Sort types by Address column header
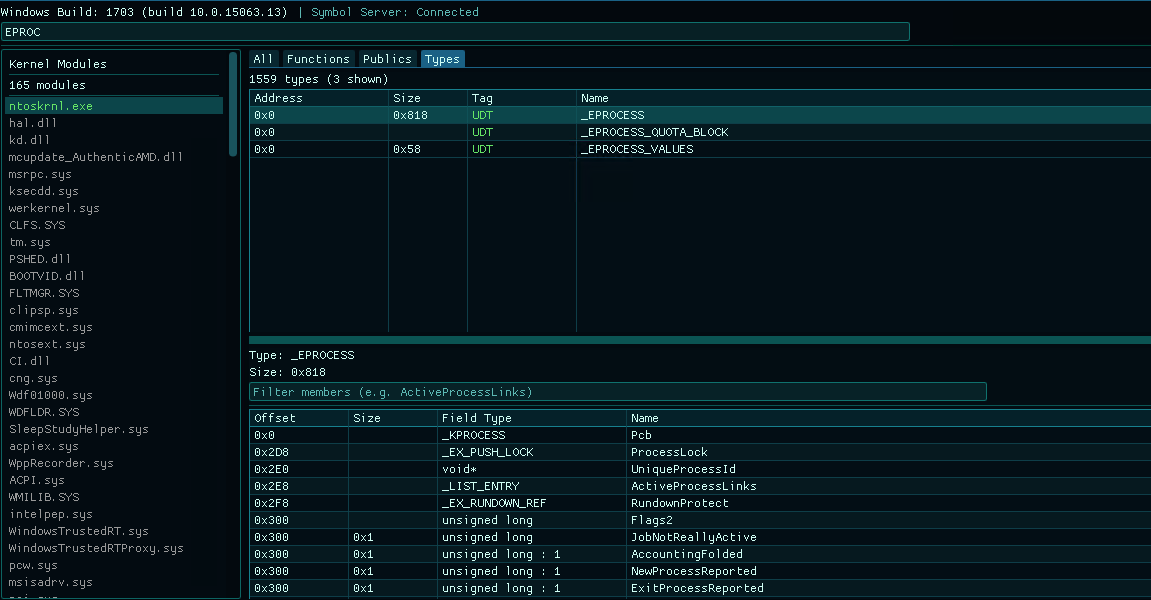 pyautogui.click(x=319, y=98)
